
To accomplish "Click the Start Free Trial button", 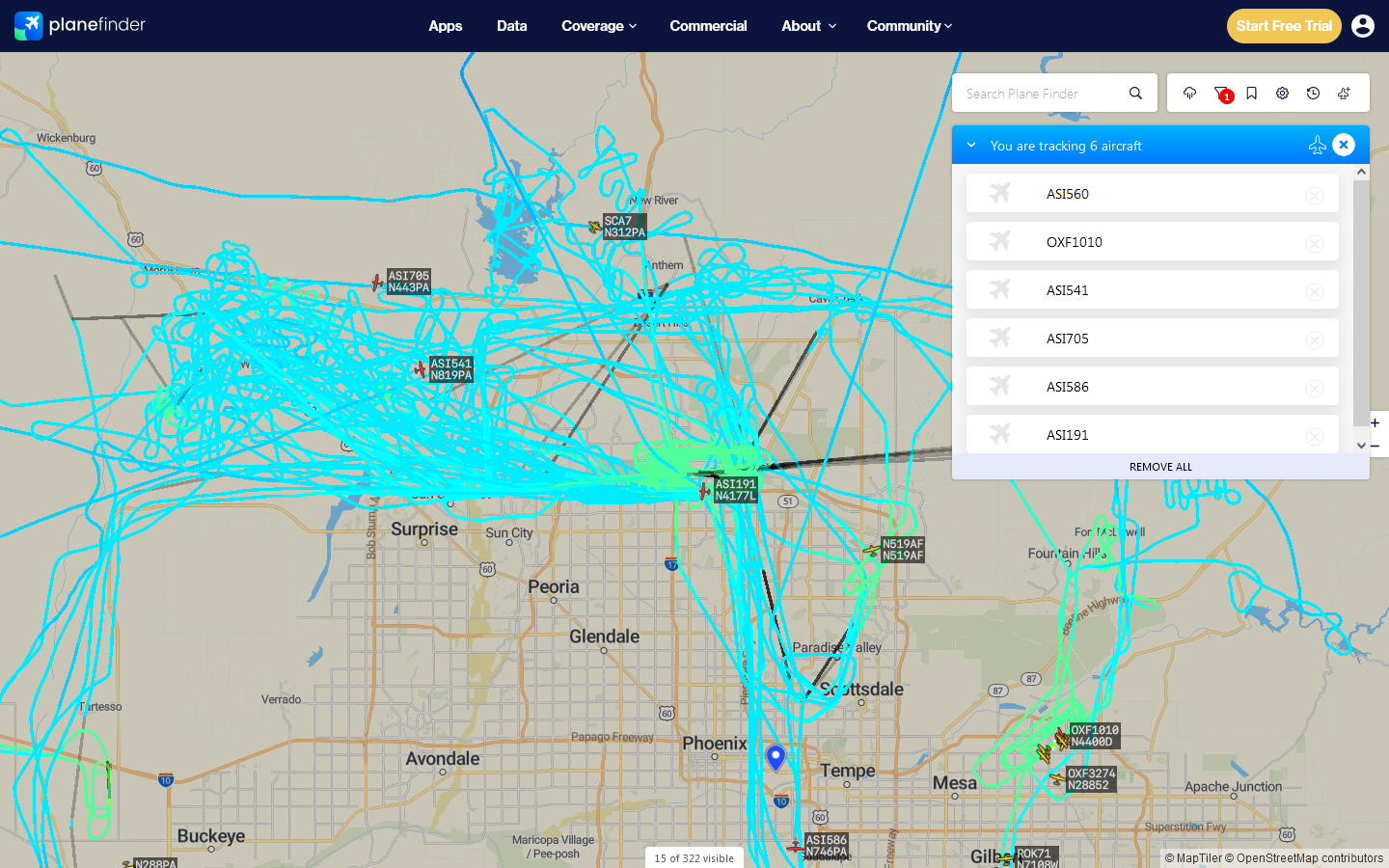I will tap(1284, 26).
